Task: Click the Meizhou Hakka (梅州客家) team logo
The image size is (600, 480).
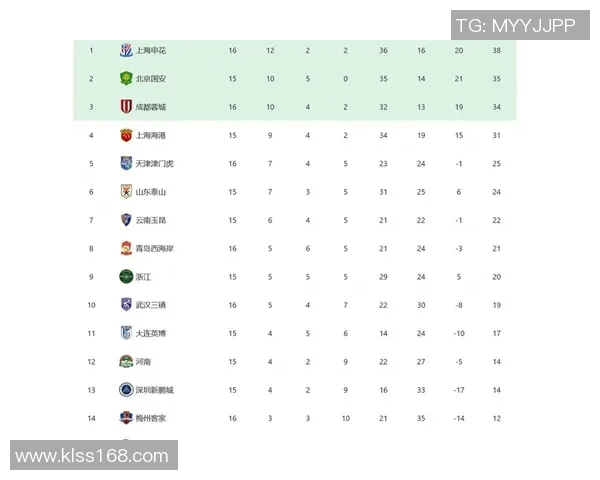Action: point(126,418)
